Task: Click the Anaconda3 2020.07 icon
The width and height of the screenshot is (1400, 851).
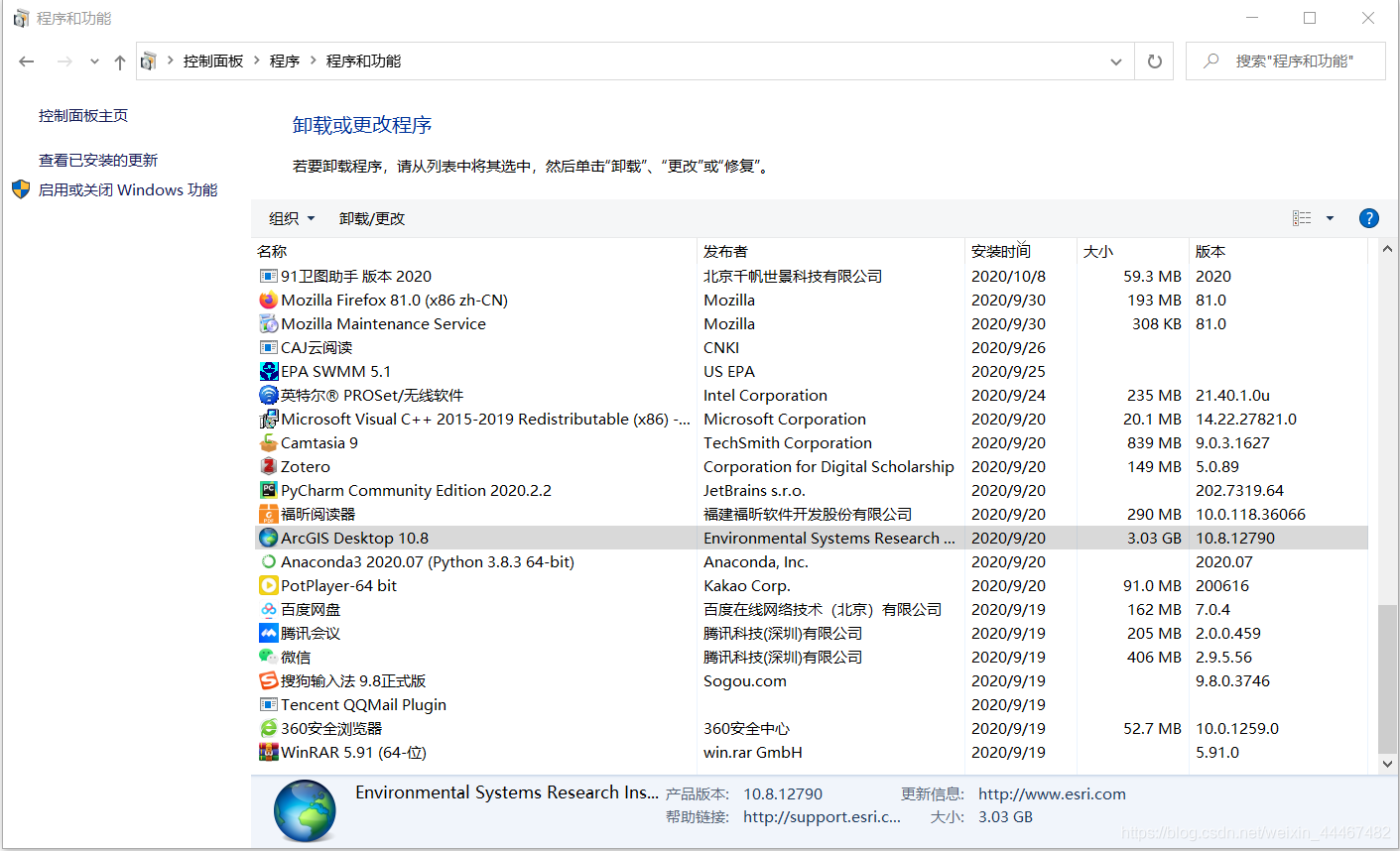Action: click(x=268, y=561)
